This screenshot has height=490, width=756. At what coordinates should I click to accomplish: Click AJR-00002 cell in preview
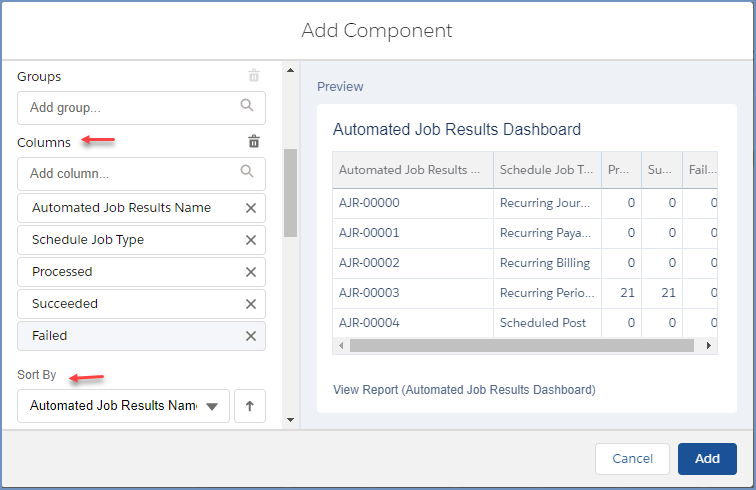413,263
